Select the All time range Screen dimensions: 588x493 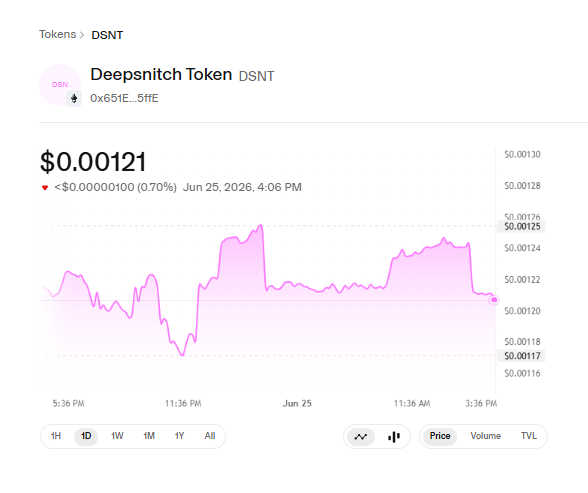tap(210, 436)
